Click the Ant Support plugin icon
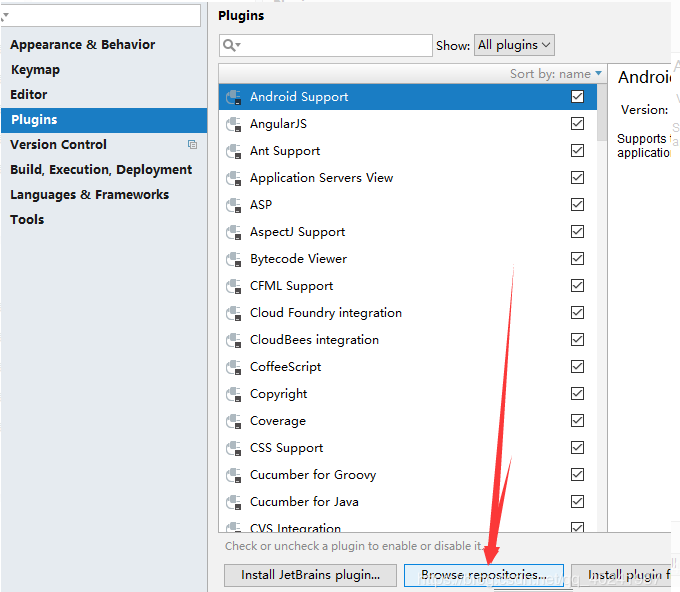680x592 pixels. point(234,151)
